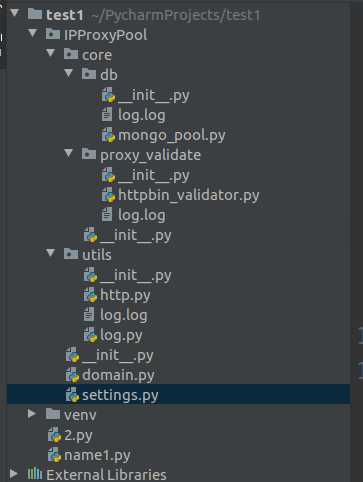The image size is (363, 482).
Task: Collapse the core folder arrow
Action: 51,53
